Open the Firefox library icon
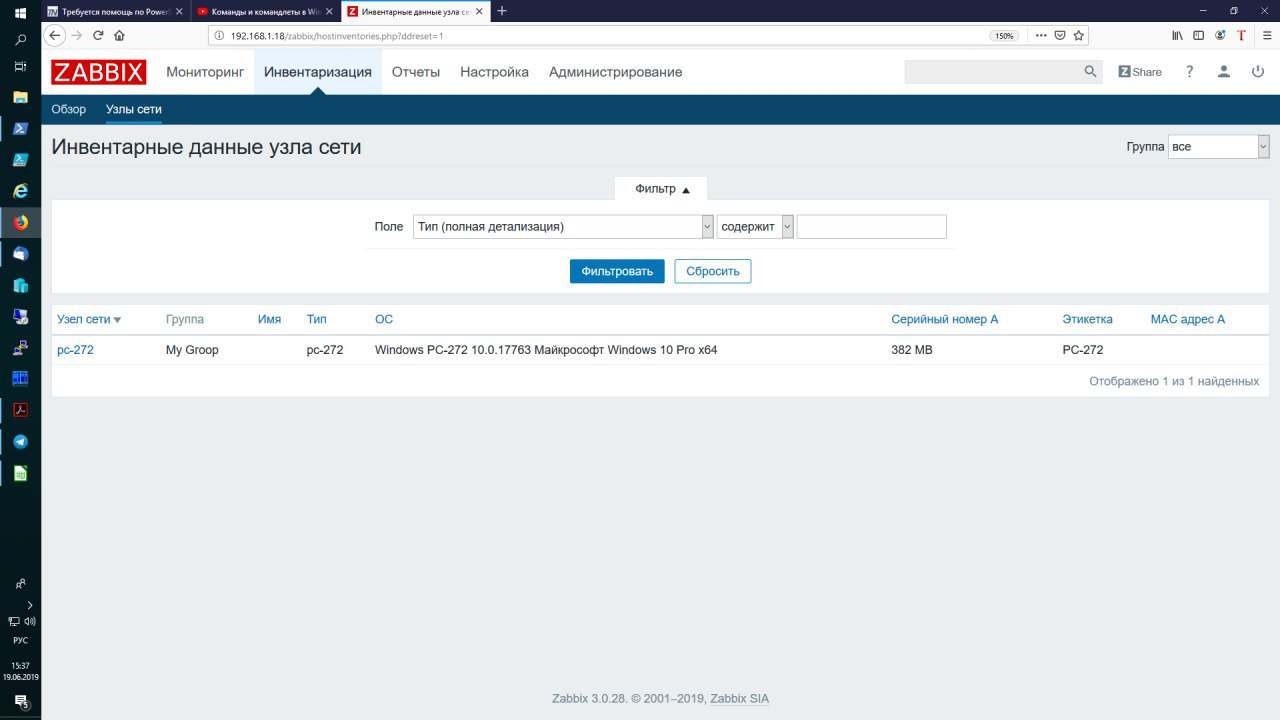This screenshot has width=1280, height=720. 1178,35
